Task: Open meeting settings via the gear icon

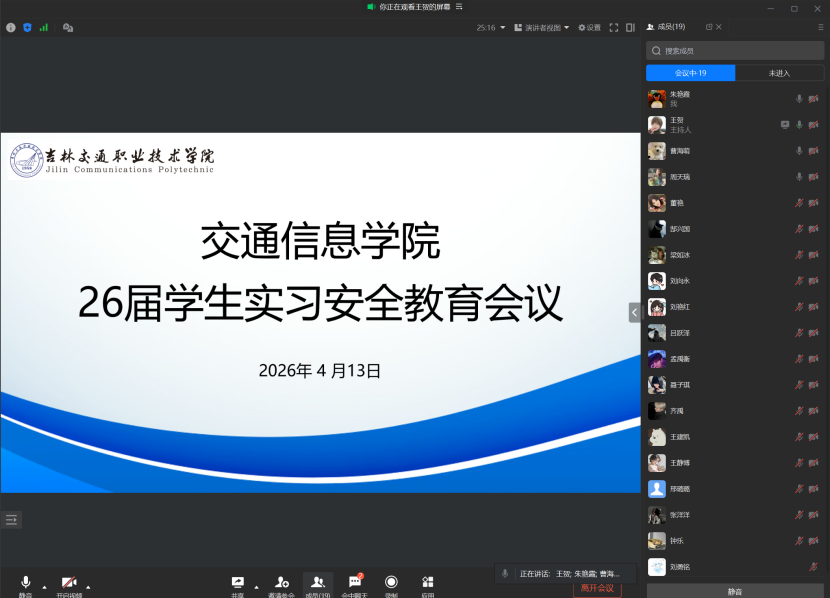Action: click(585, 27)
